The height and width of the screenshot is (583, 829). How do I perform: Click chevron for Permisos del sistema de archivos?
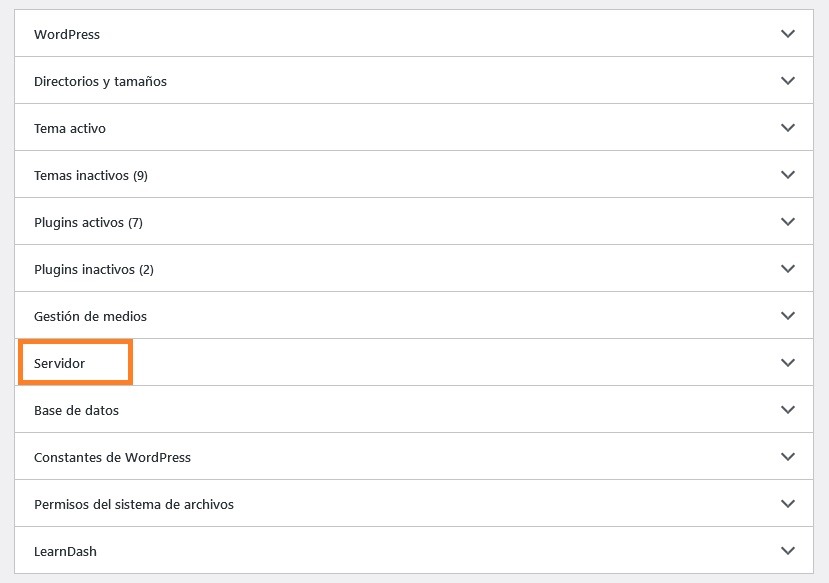click(x=788, y=504)
